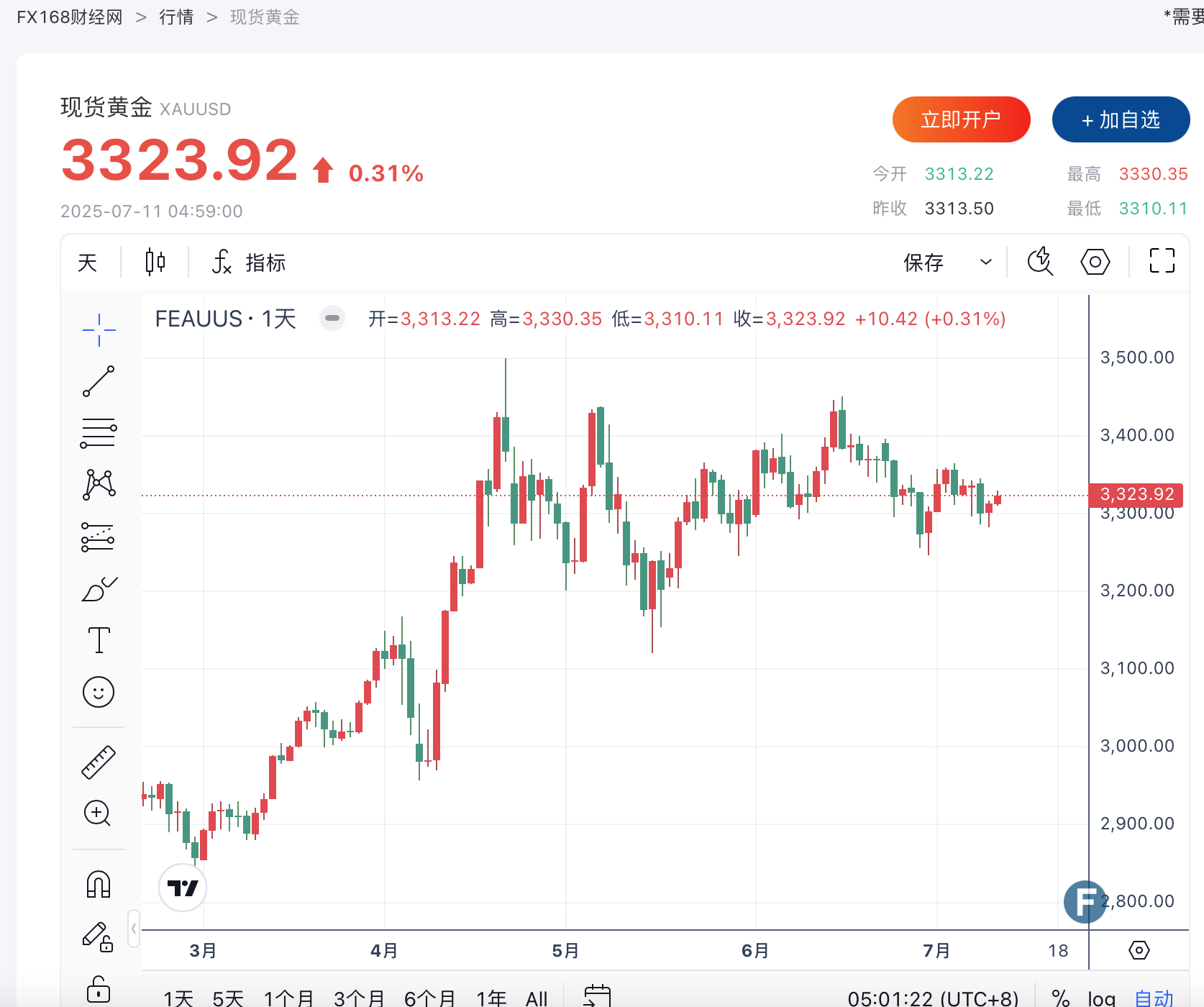The image size is (1204, 1007).
Task: Collapse the FEAUUS legend with minus button
Action: 332,318
